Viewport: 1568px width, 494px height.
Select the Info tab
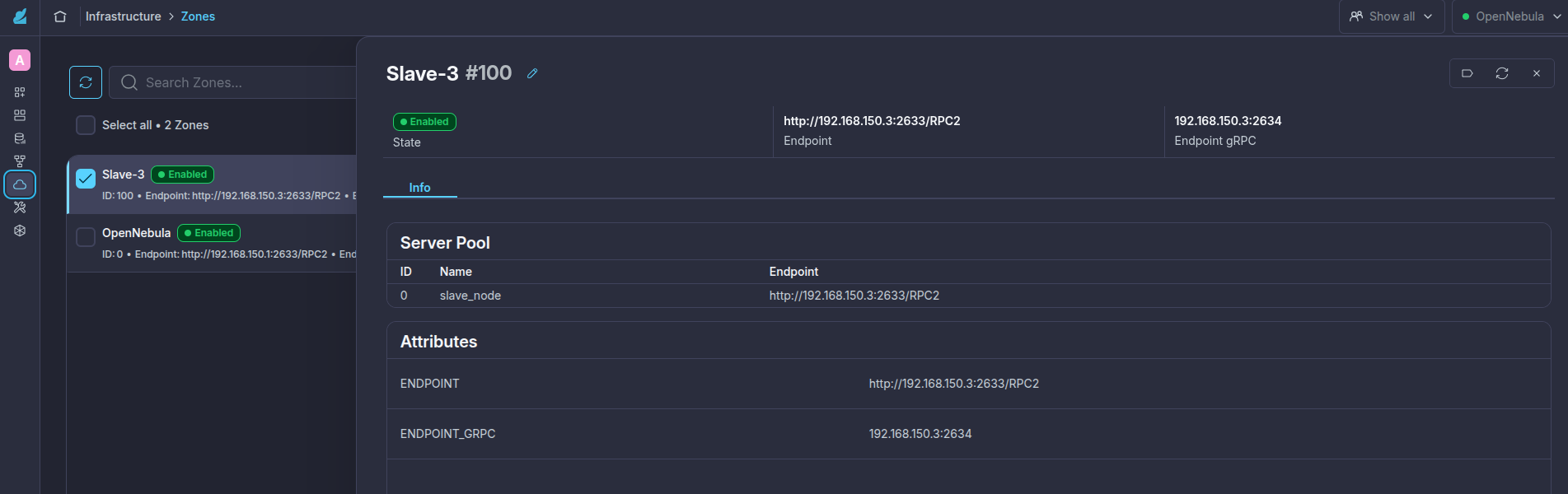(x=419, y=188)
